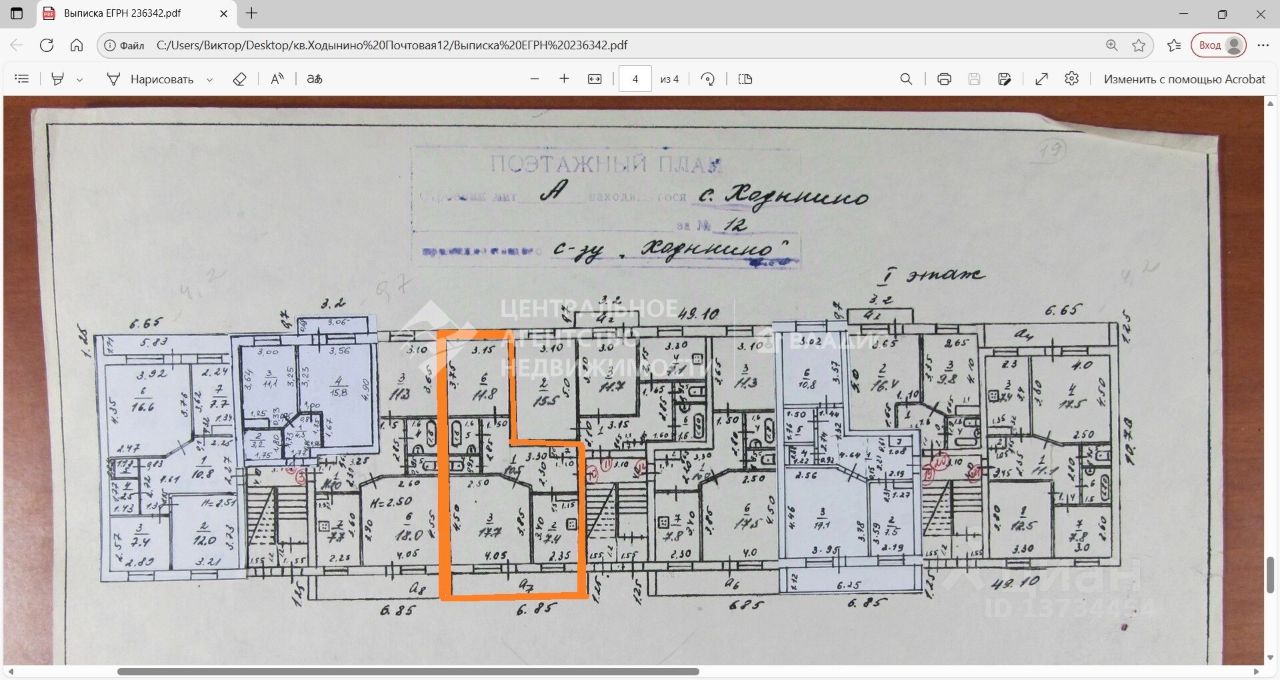The width and height of the screenshot is (1280, 680).
Task: Click the Файл site info label
Action: coord(124,45)
